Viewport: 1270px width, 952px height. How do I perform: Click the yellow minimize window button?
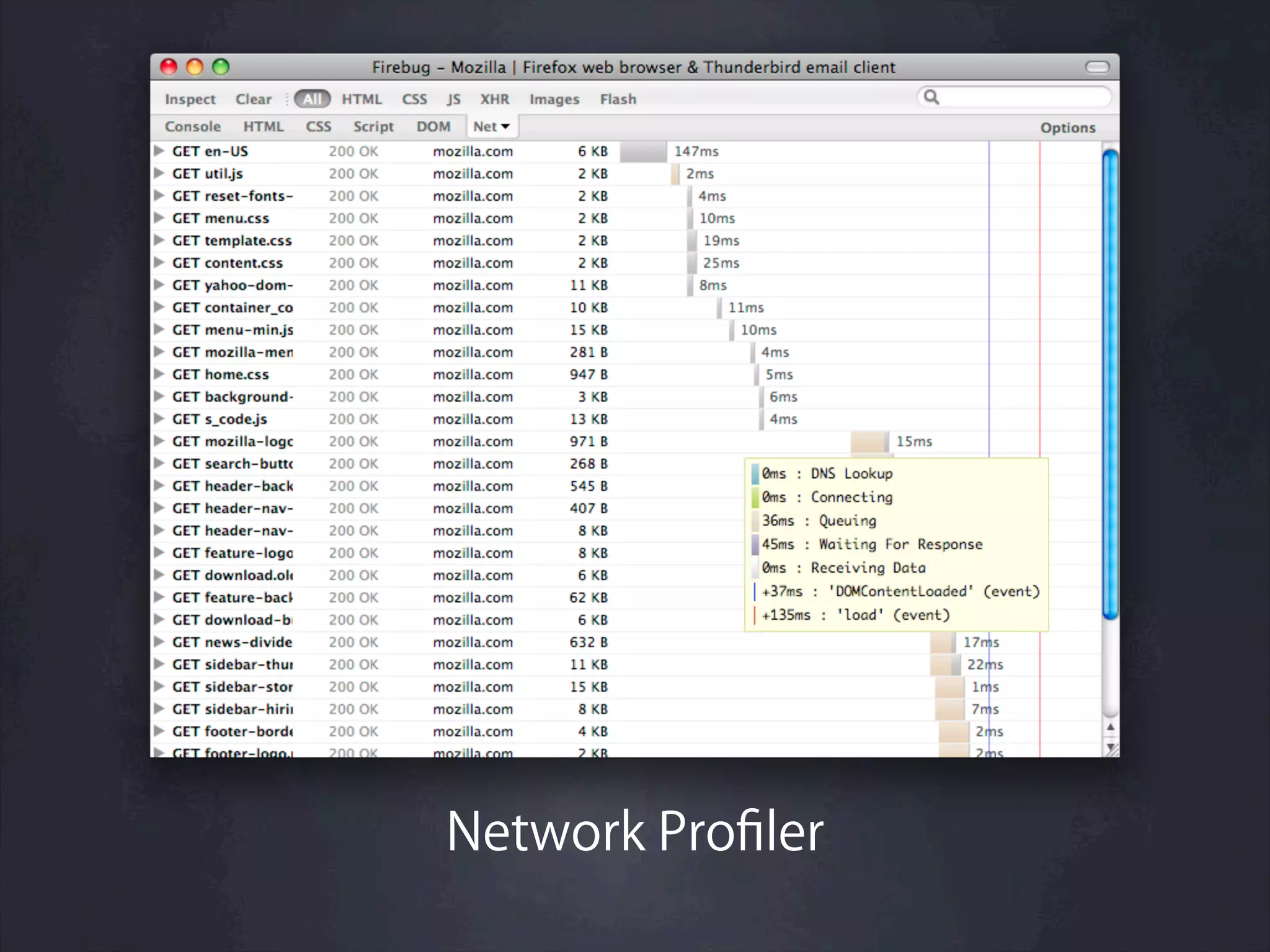pos(195,67)
